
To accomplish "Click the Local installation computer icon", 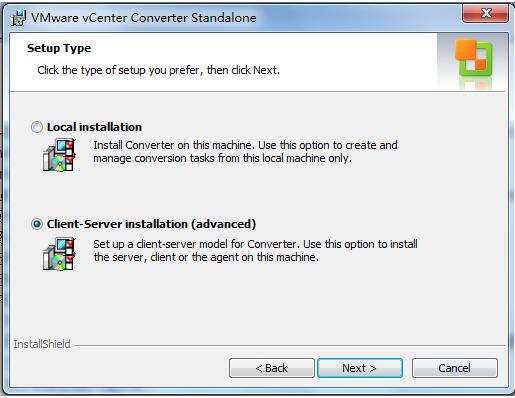I will [59, 155].
